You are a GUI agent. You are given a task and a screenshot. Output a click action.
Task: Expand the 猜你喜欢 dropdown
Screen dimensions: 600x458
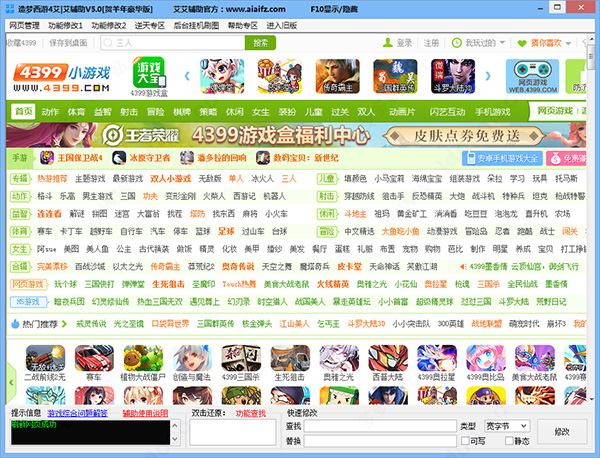point(568,42)
